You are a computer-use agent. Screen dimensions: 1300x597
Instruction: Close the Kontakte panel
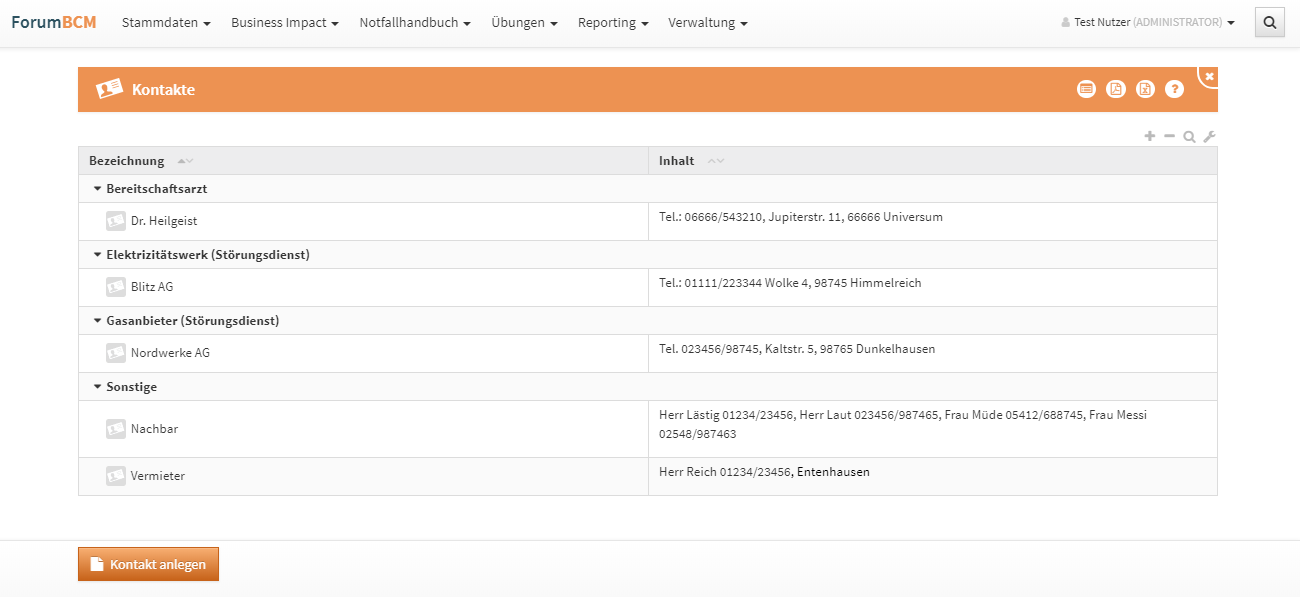pos(1209,76)
